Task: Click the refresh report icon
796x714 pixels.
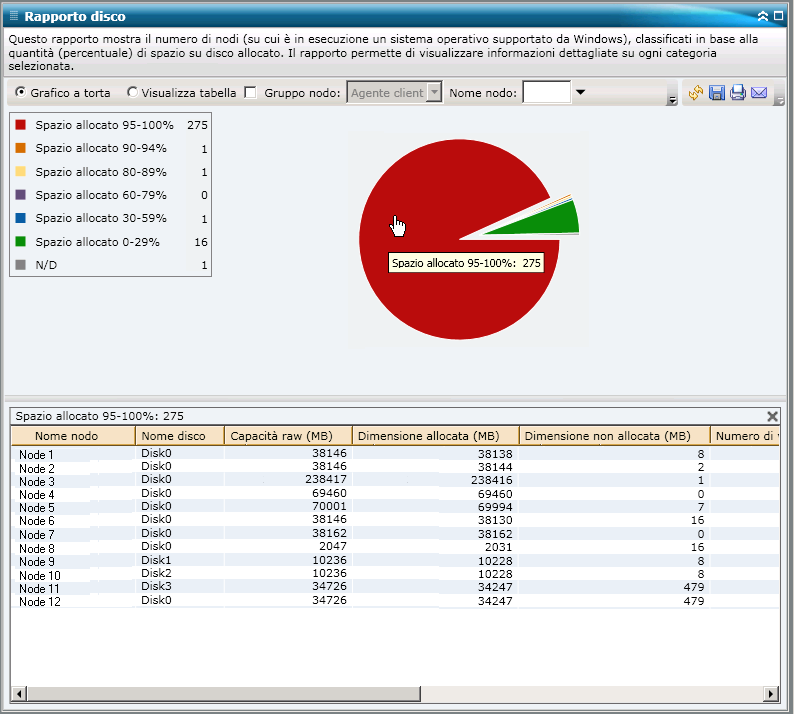Action: point(697,93)
